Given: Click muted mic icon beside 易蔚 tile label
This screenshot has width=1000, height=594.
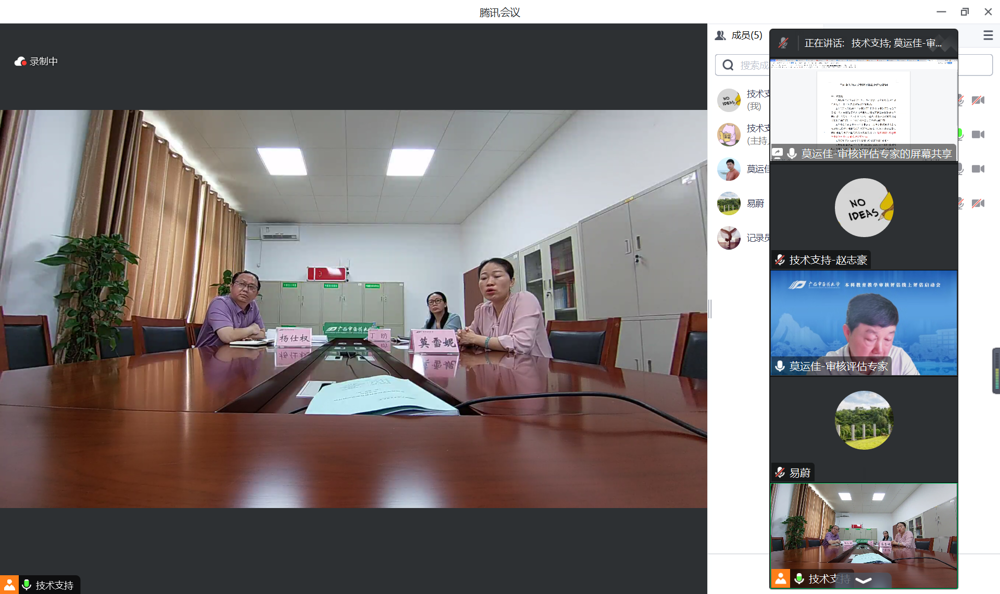Looking at the screenshot, I should coord(779,472).
